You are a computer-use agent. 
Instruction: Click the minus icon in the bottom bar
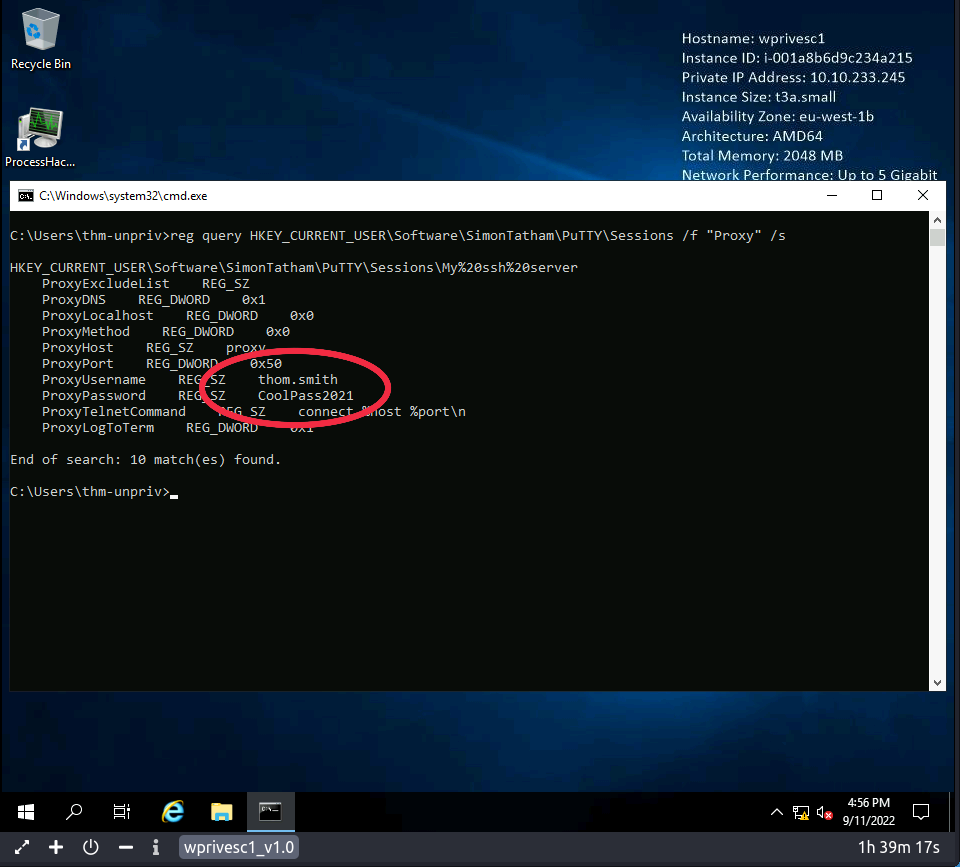pyautogui.click(x=126, y=847)
